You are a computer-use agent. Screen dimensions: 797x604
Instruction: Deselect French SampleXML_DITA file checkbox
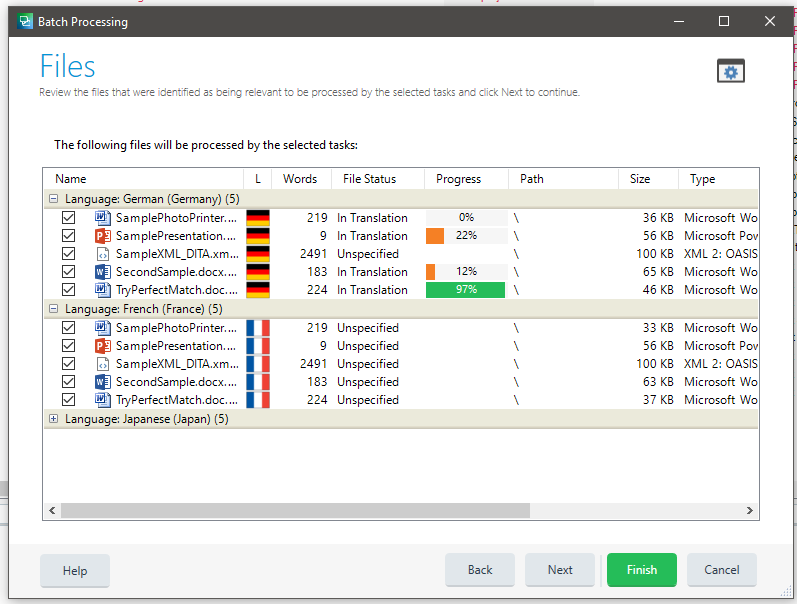(69, 364)
